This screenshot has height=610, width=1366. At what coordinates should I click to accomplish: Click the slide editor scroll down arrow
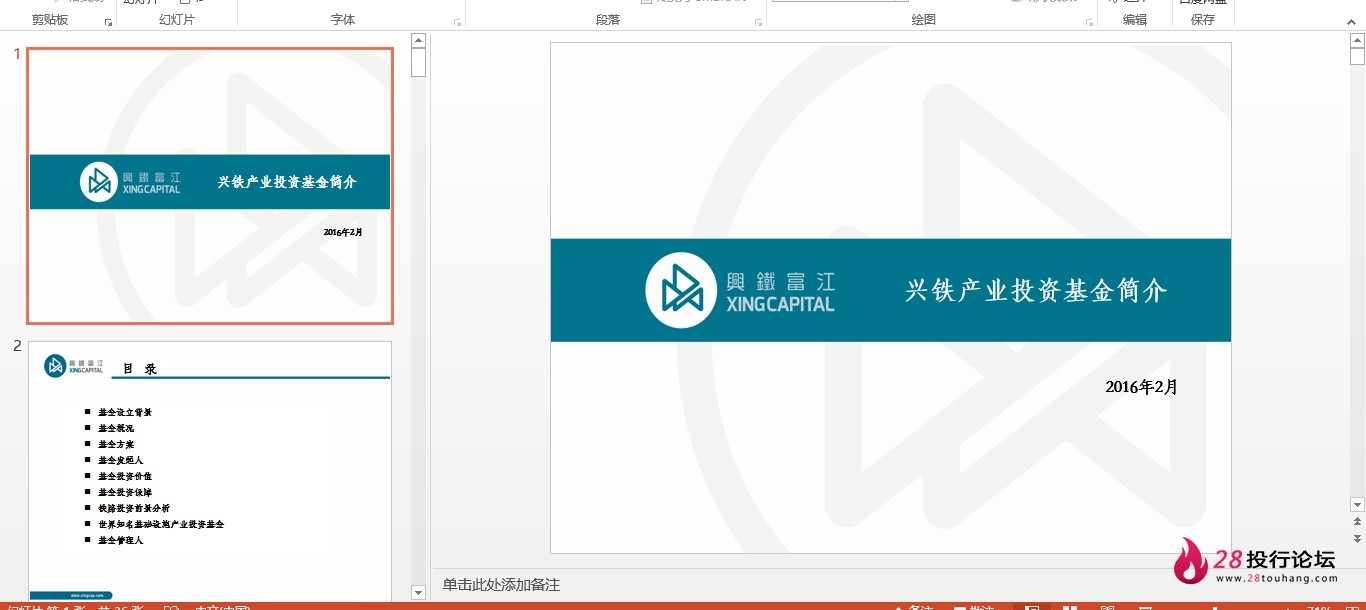click(1357, 505)
